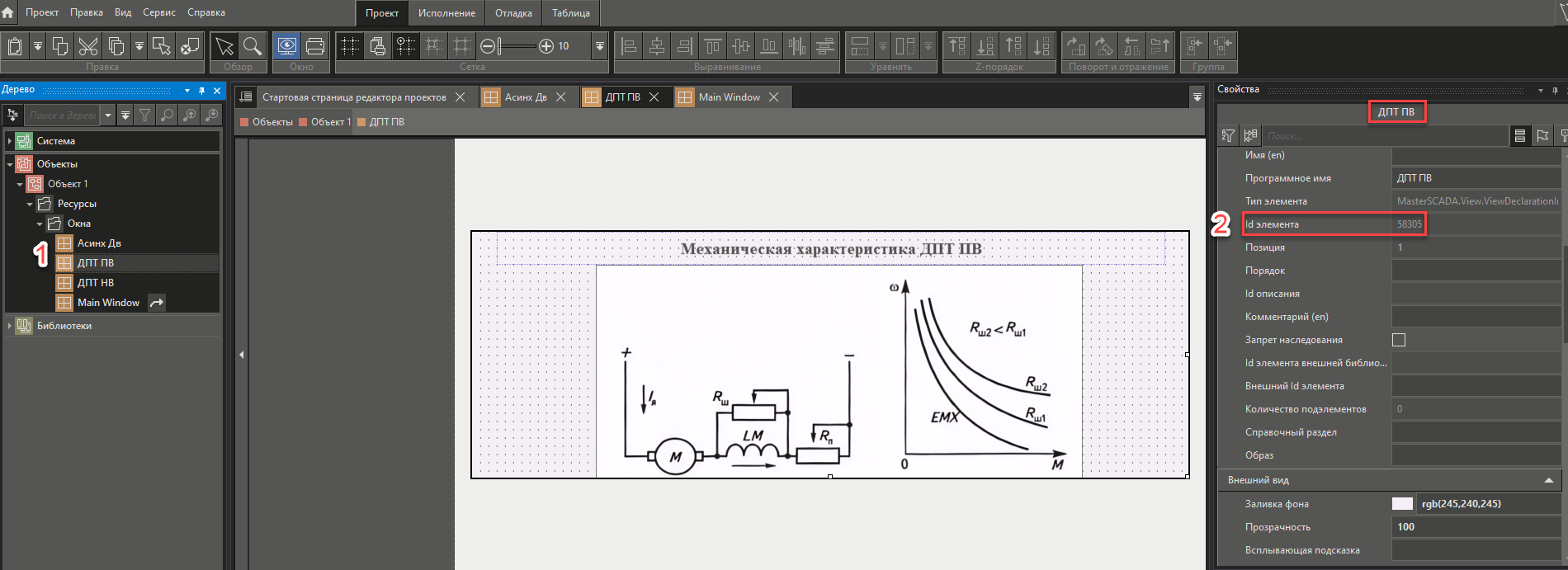Check the Запрет наследования checkbox
The image size is (1568, 570).
pos(1399,340)
